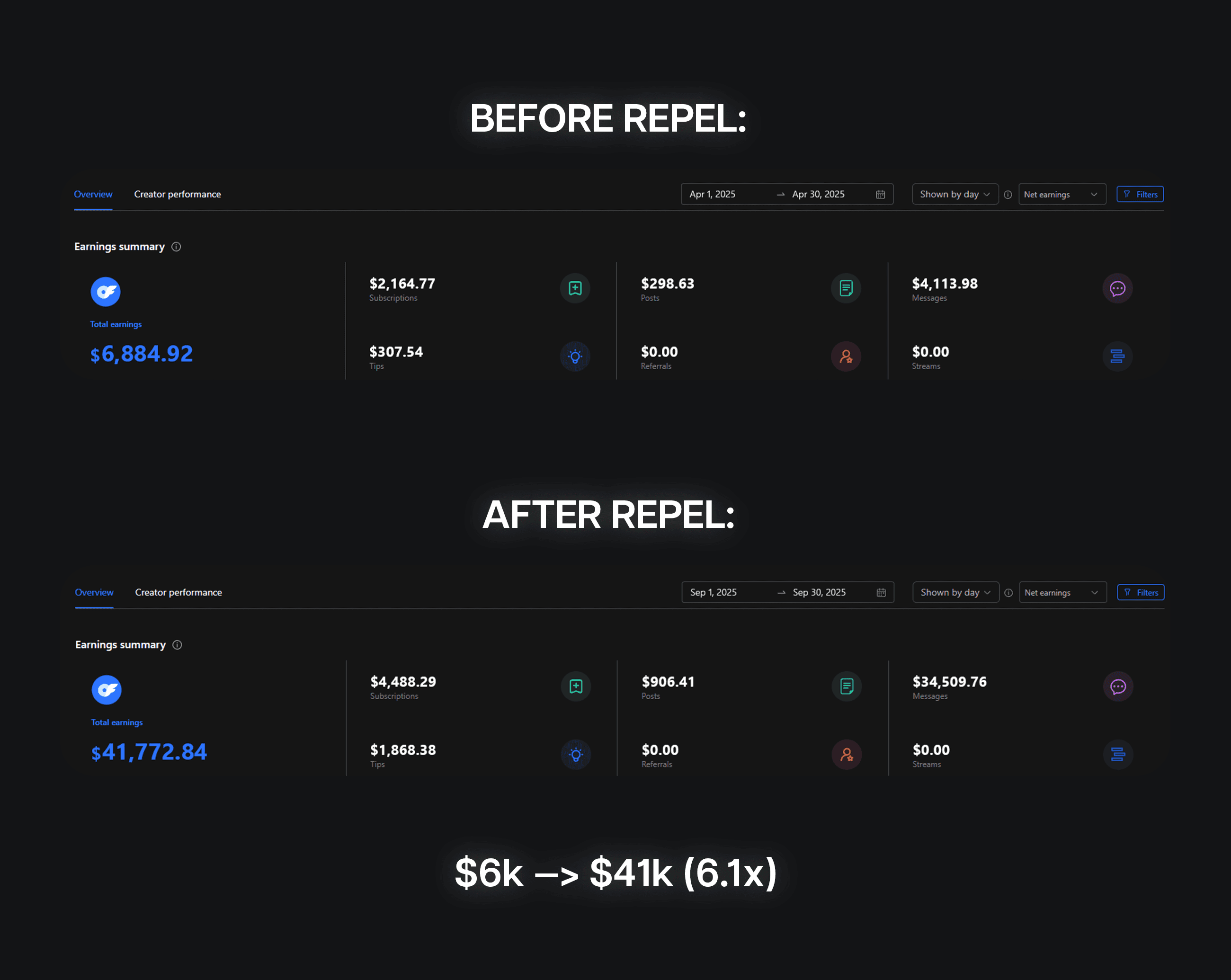1231x980 pixels.
Task: Click the Subscriptions bookmark icon in top panel
Action: click(575, 288)
